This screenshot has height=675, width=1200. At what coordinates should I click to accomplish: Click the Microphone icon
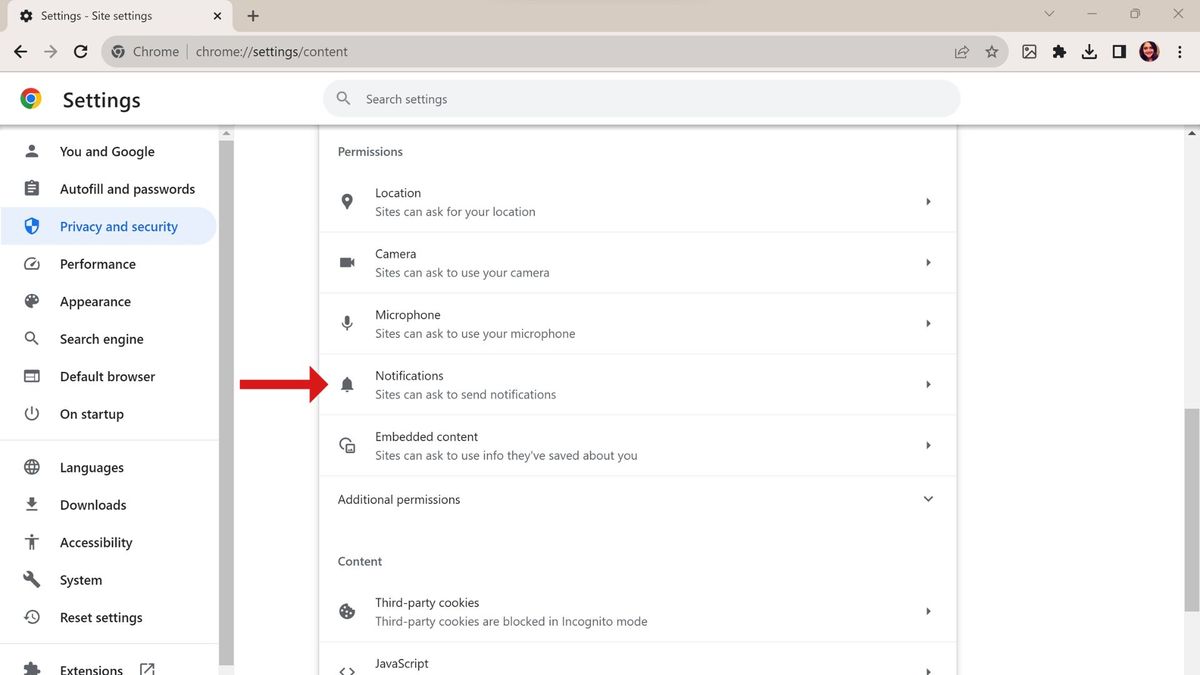click(347, 323)
